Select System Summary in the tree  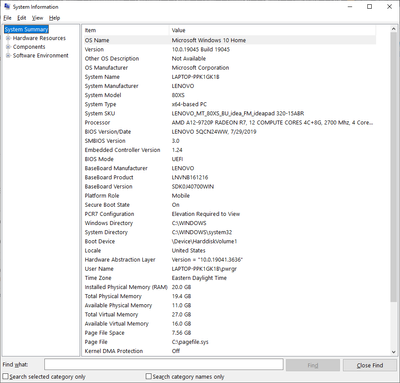point(26,29)
